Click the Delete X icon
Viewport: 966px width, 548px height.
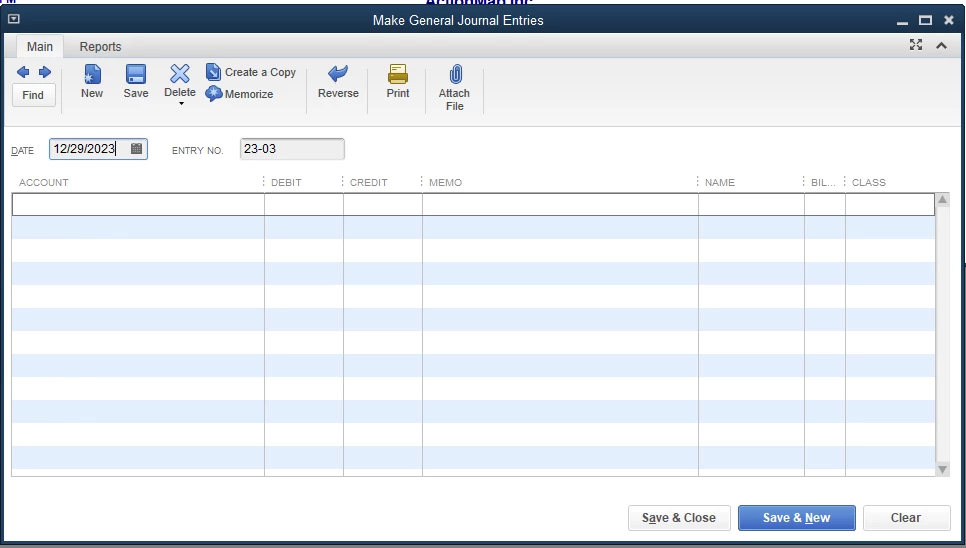pos(180,73)
